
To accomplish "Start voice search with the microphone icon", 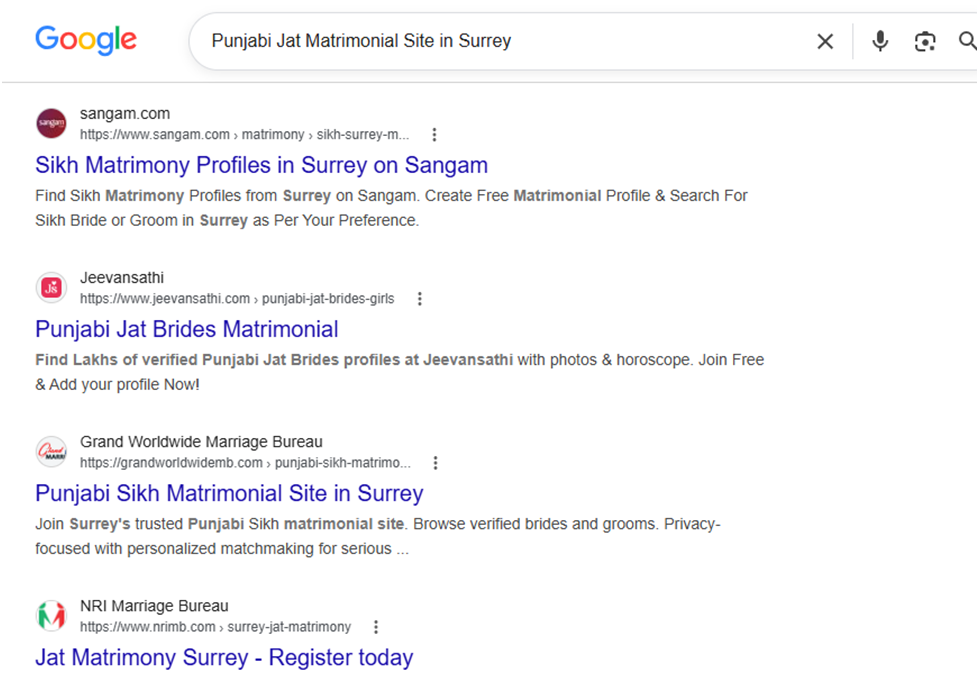I will pyautogui.click(x=880, y=41).
